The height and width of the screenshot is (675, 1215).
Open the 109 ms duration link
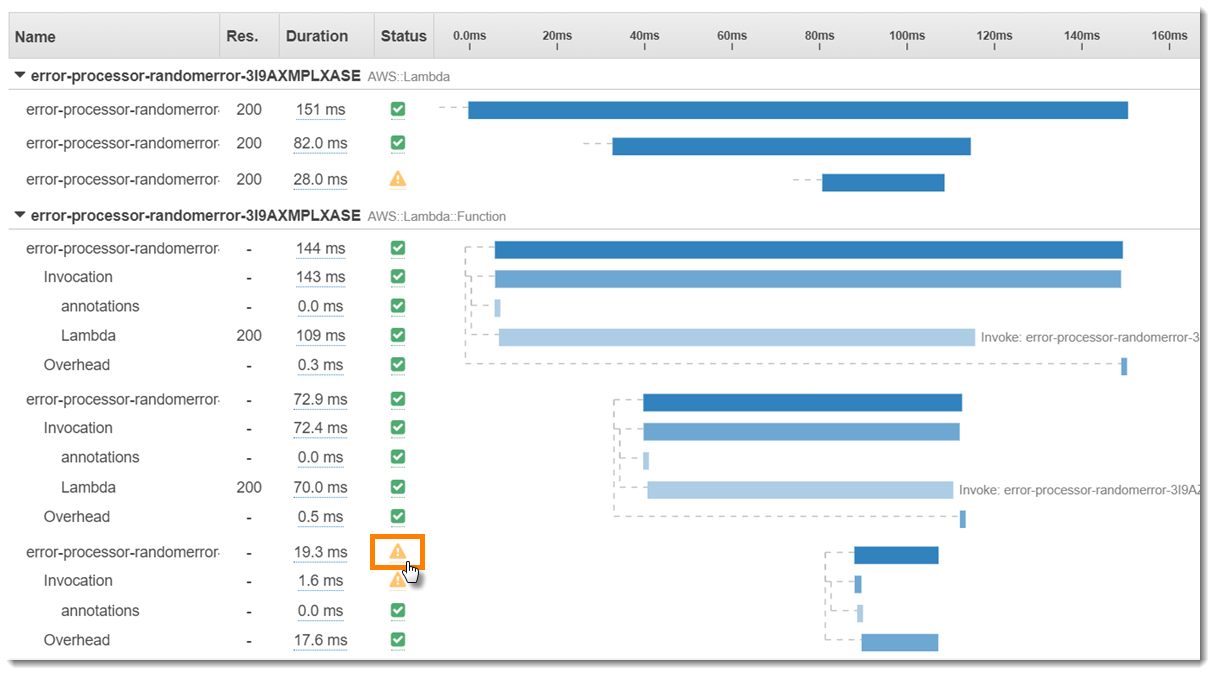click(x=321, y=335)
